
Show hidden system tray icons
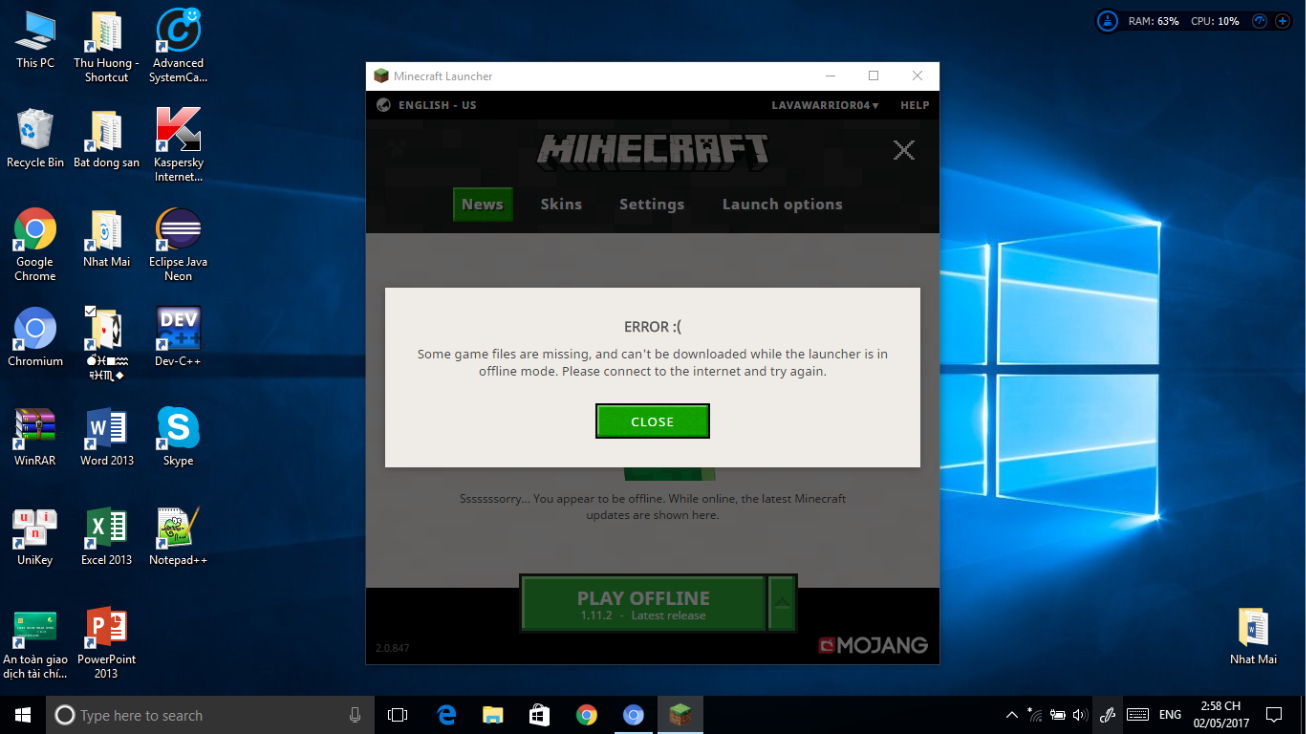coord(1011,715)
